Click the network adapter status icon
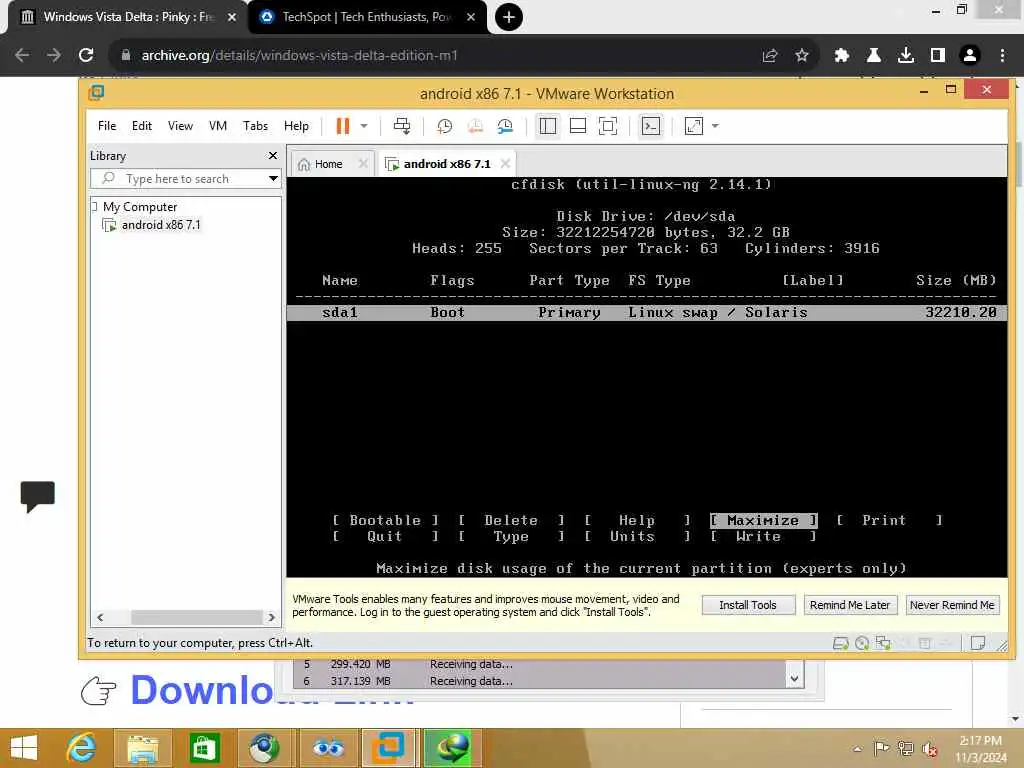 click(883, 643)
